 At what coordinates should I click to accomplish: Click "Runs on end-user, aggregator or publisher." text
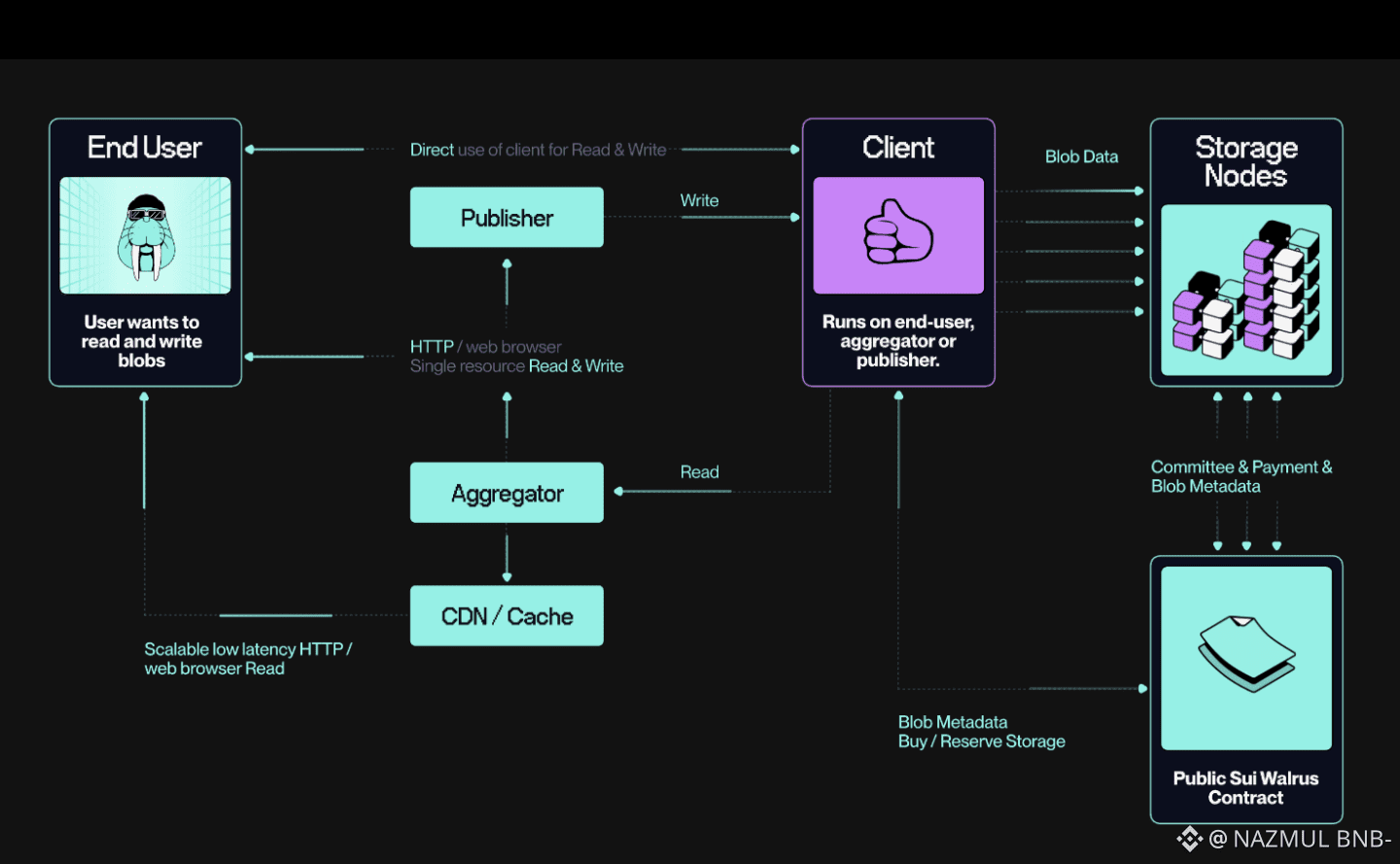click(x=898, y=340)
